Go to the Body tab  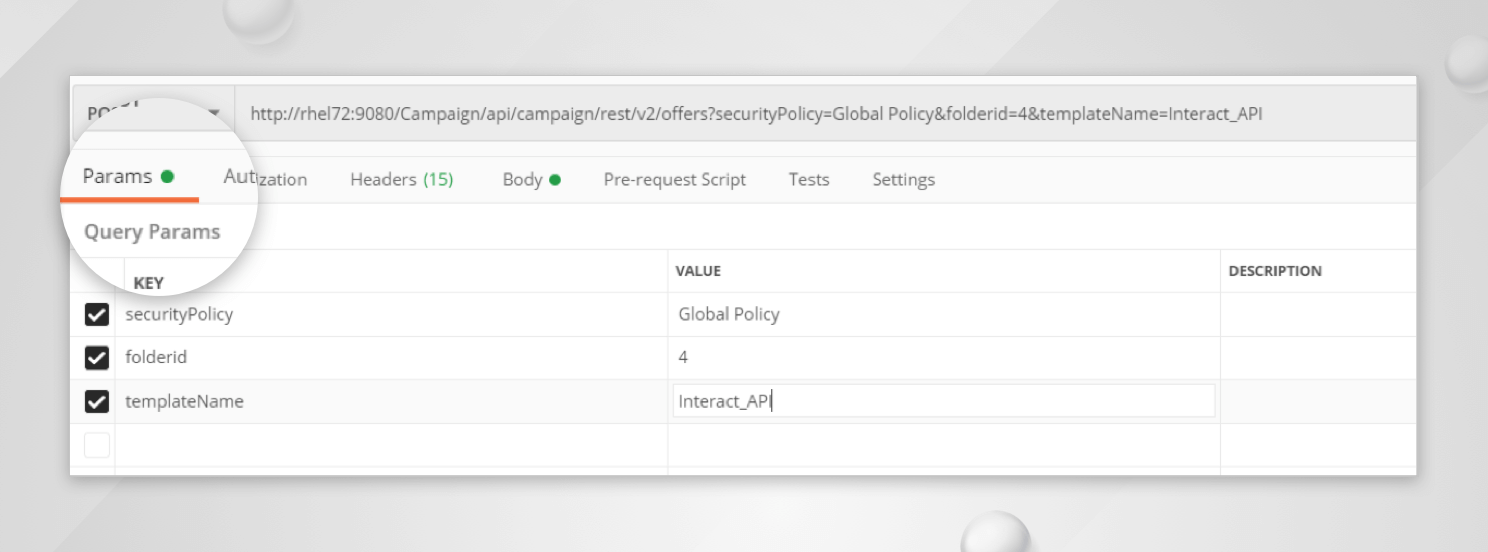tap(531, 180)
